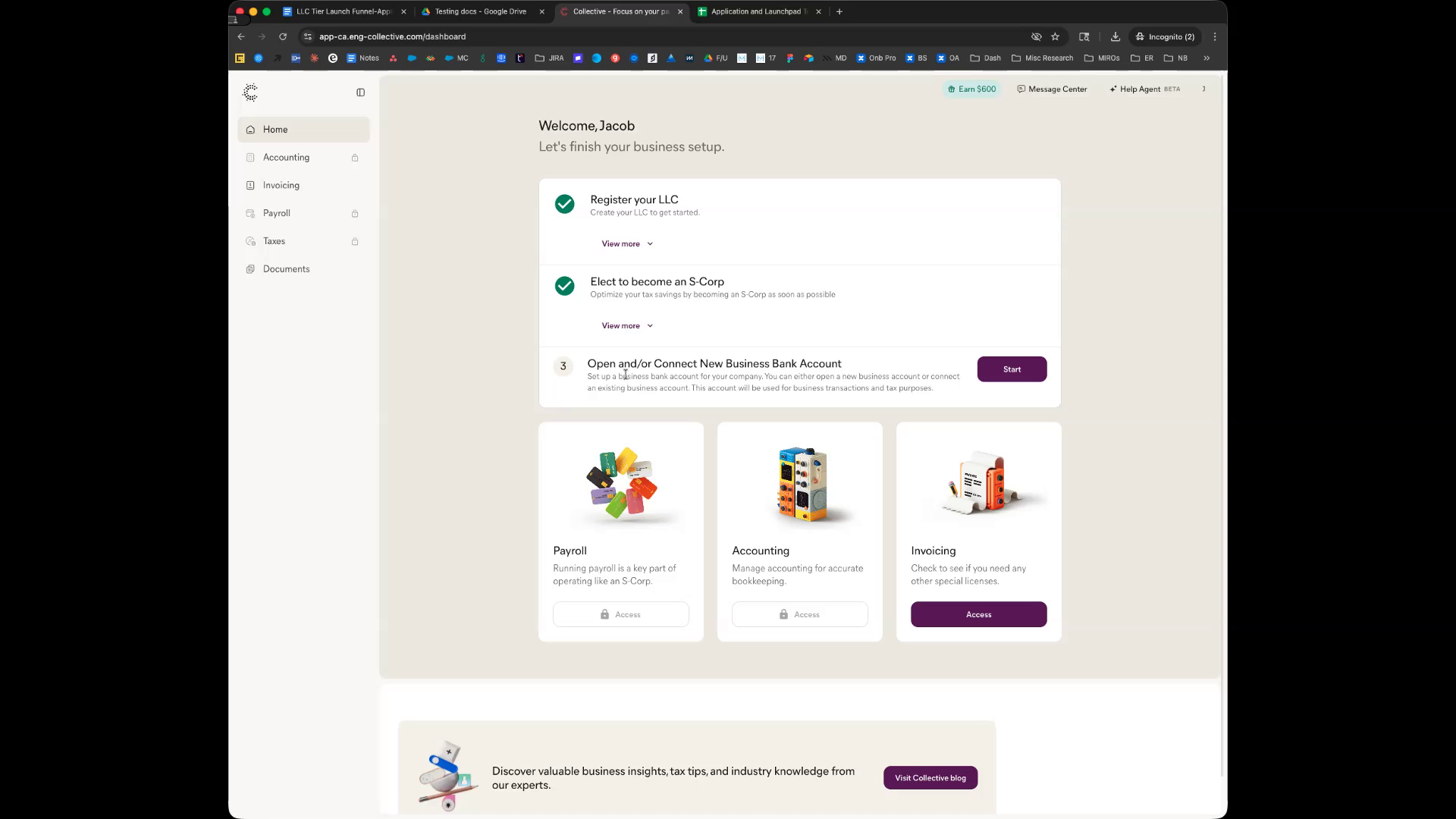
Task: Expand View more under Register your LLC
Action: pos(627,243)
